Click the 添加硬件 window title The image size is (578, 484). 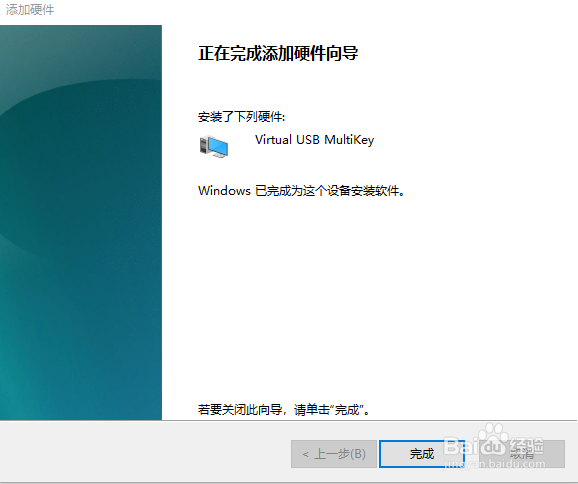point(30,10)
